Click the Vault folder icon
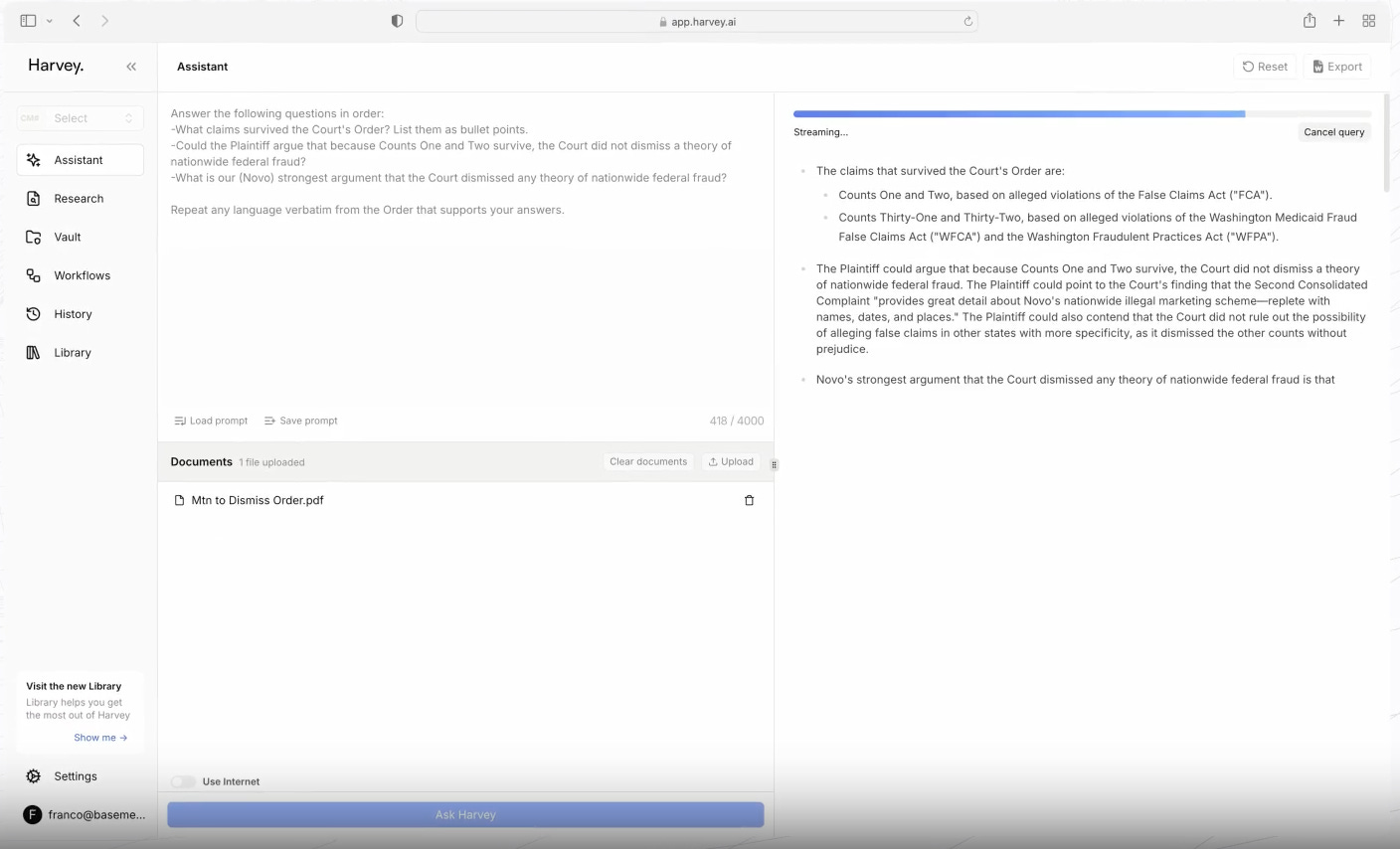The image size is (1400, 849). point(33,238)
